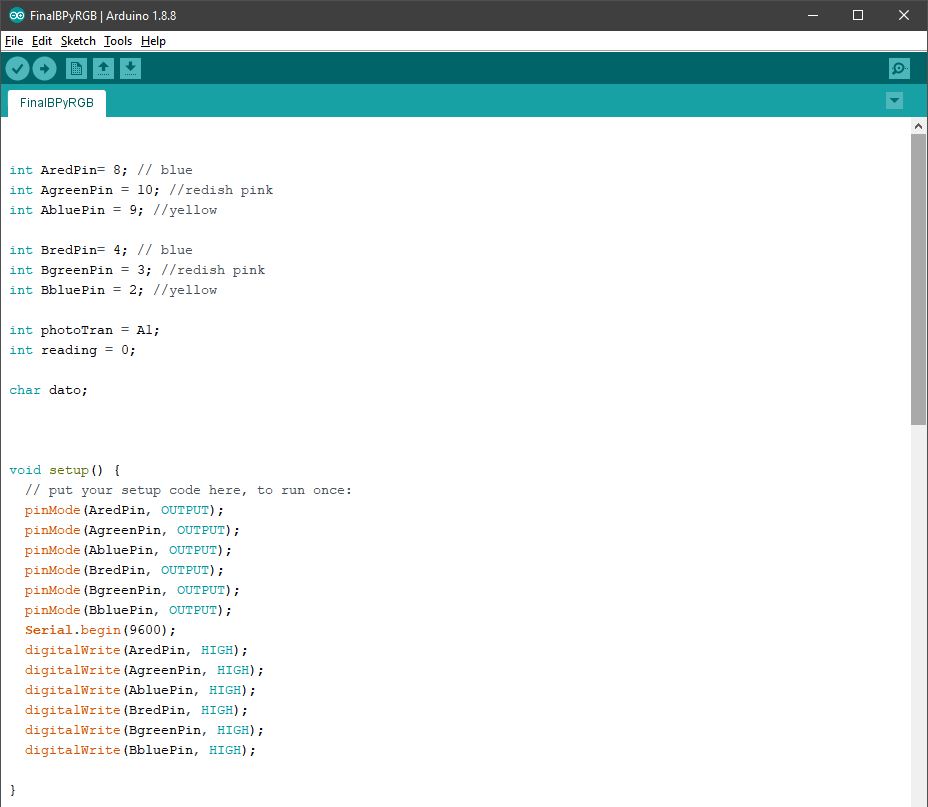Click the Verify checkmark button
The height and width of the screenshot is (807, 928).
point(18,69)
